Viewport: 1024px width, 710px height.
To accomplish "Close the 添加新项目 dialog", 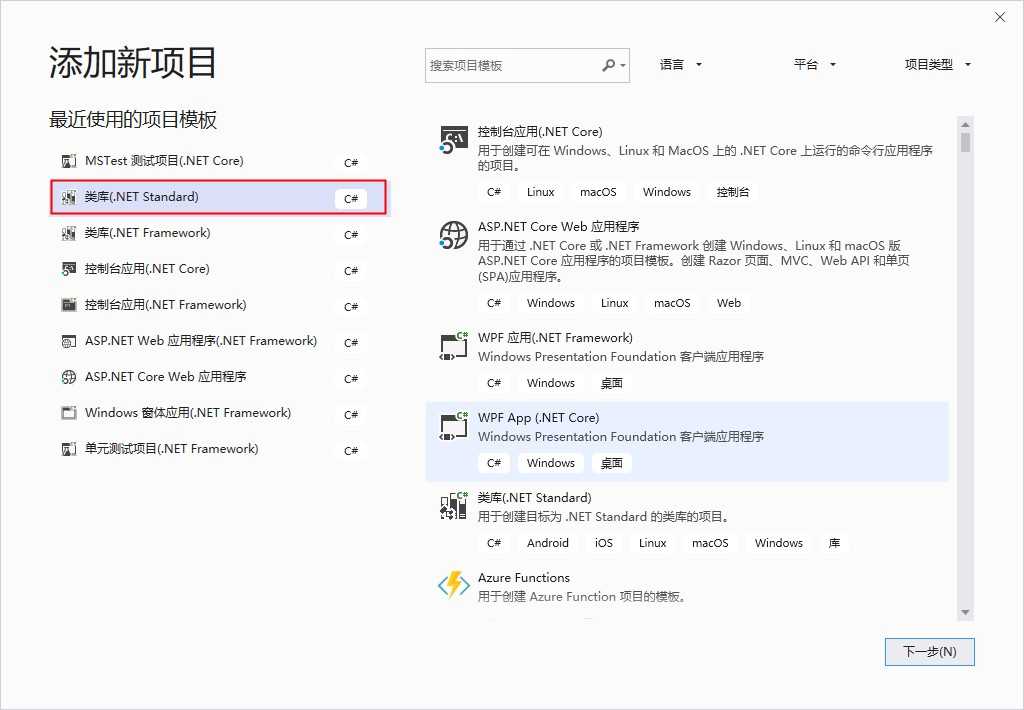I will tap(1000, 17).
